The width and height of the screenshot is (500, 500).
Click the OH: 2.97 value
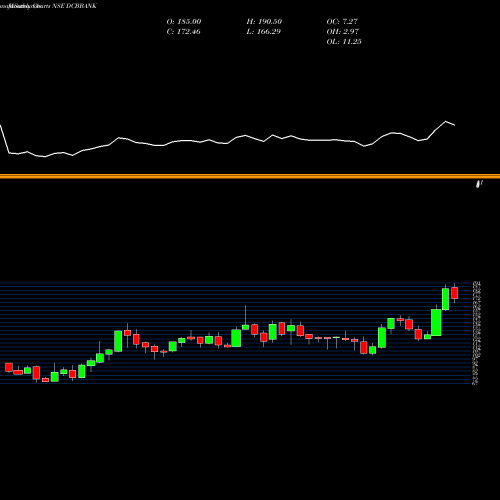[342, 32]
